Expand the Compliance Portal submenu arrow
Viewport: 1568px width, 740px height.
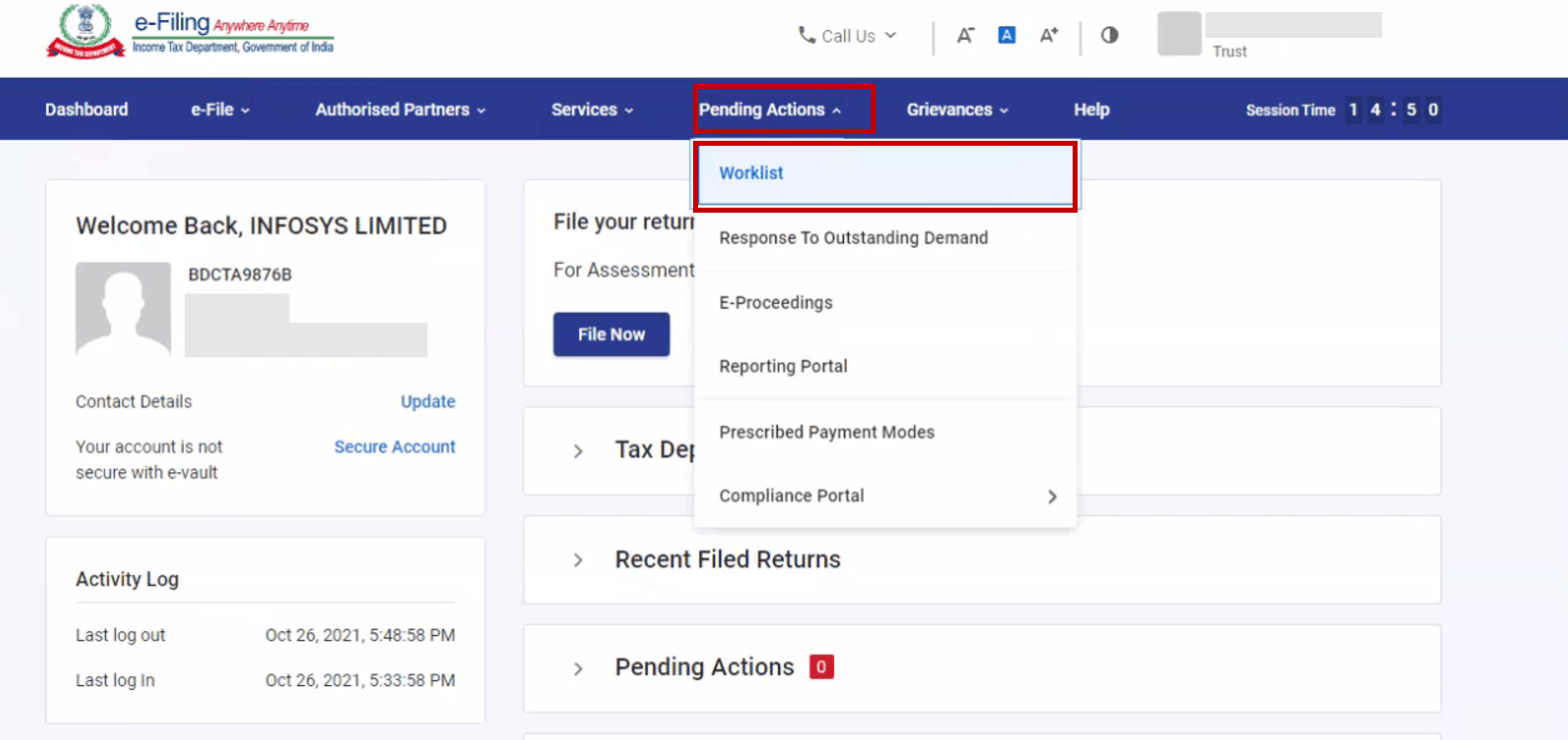tap(1052, 496)
